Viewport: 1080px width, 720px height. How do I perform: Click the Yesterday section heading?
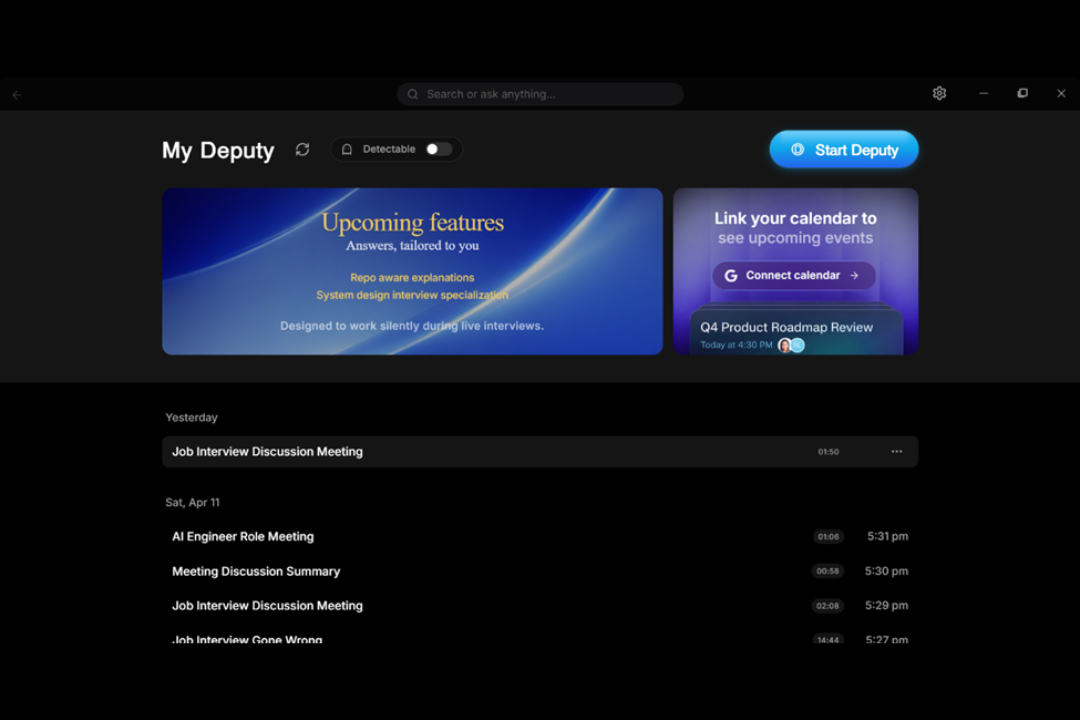tap(191, 418)
